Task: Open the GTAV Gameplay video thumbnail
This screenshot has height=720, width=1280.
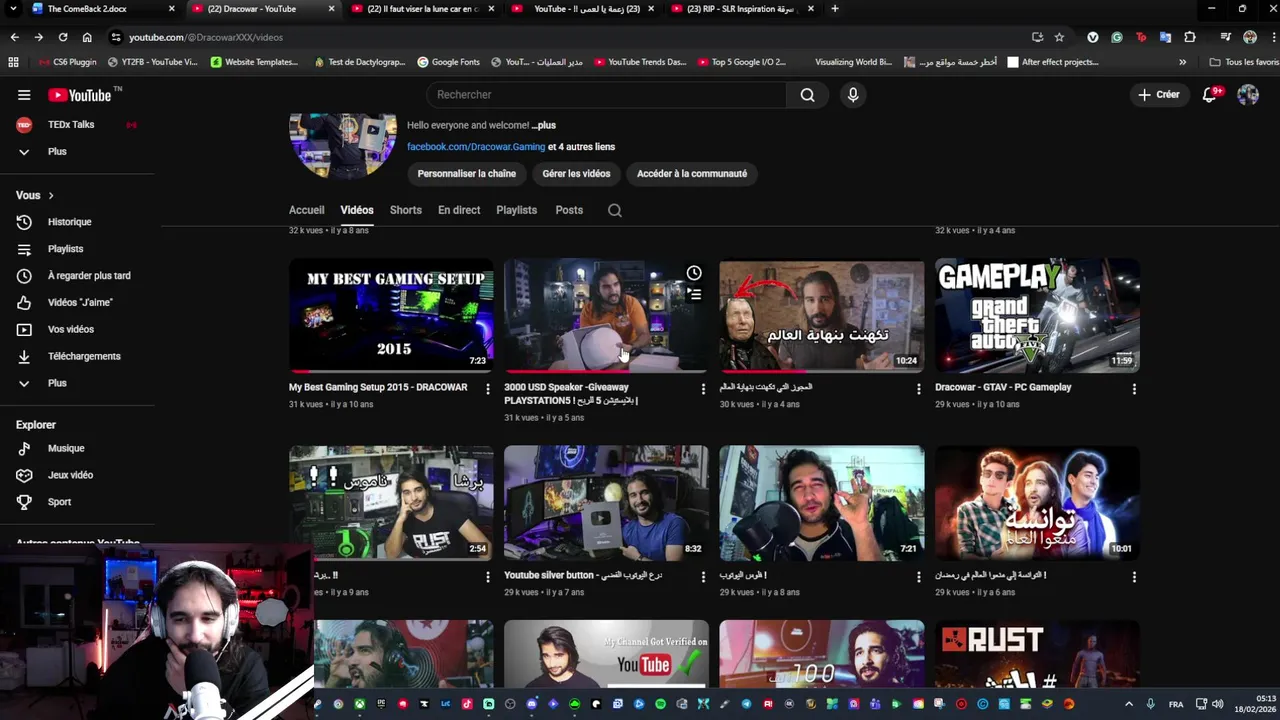Action: (x=1037, y=316)
